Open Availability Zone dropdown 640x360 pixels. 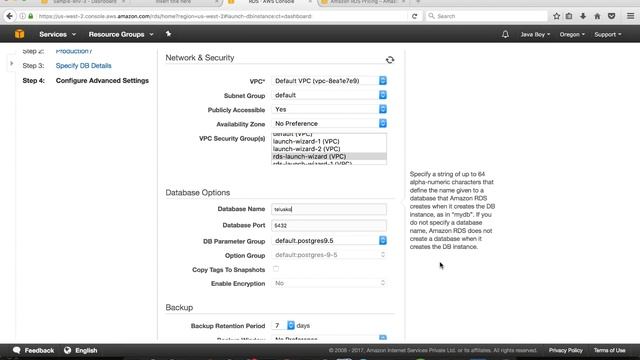(329, 123)
